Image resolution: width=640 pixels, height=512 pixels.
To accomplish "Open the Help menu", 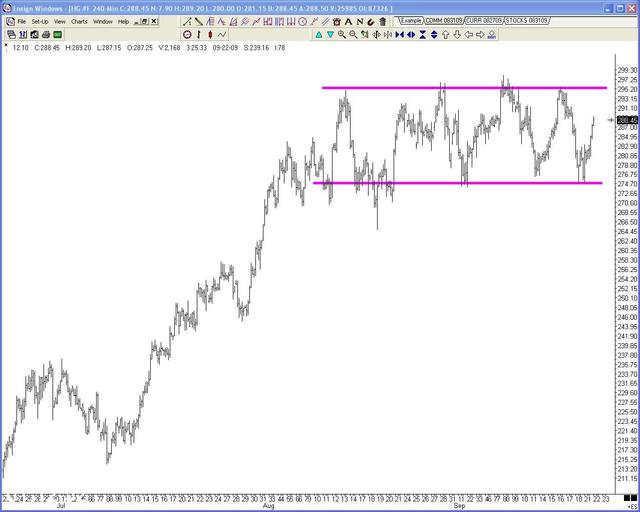I will coord(124,22).
